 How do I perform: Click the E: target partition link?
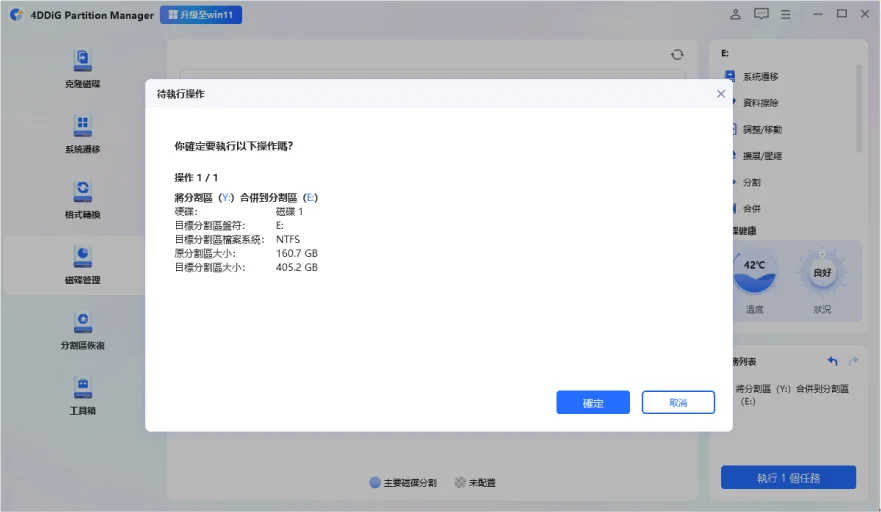(x=310, y=197)
